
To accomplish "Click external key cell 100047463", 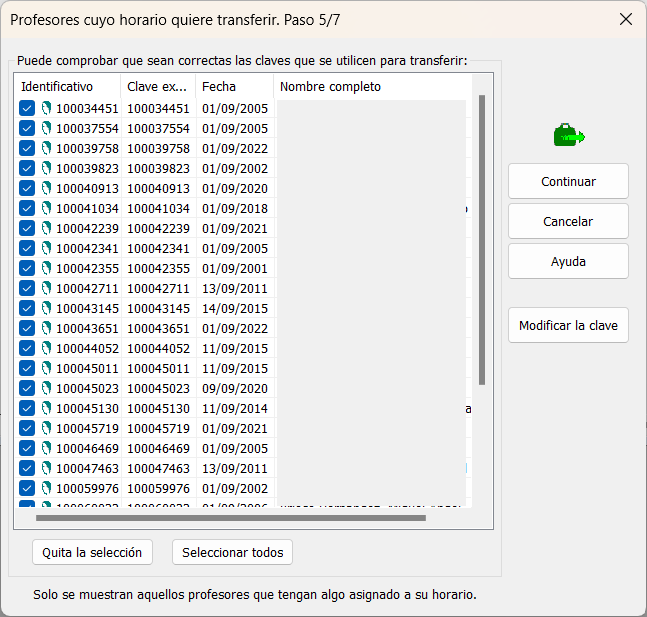I will (158, 468).
